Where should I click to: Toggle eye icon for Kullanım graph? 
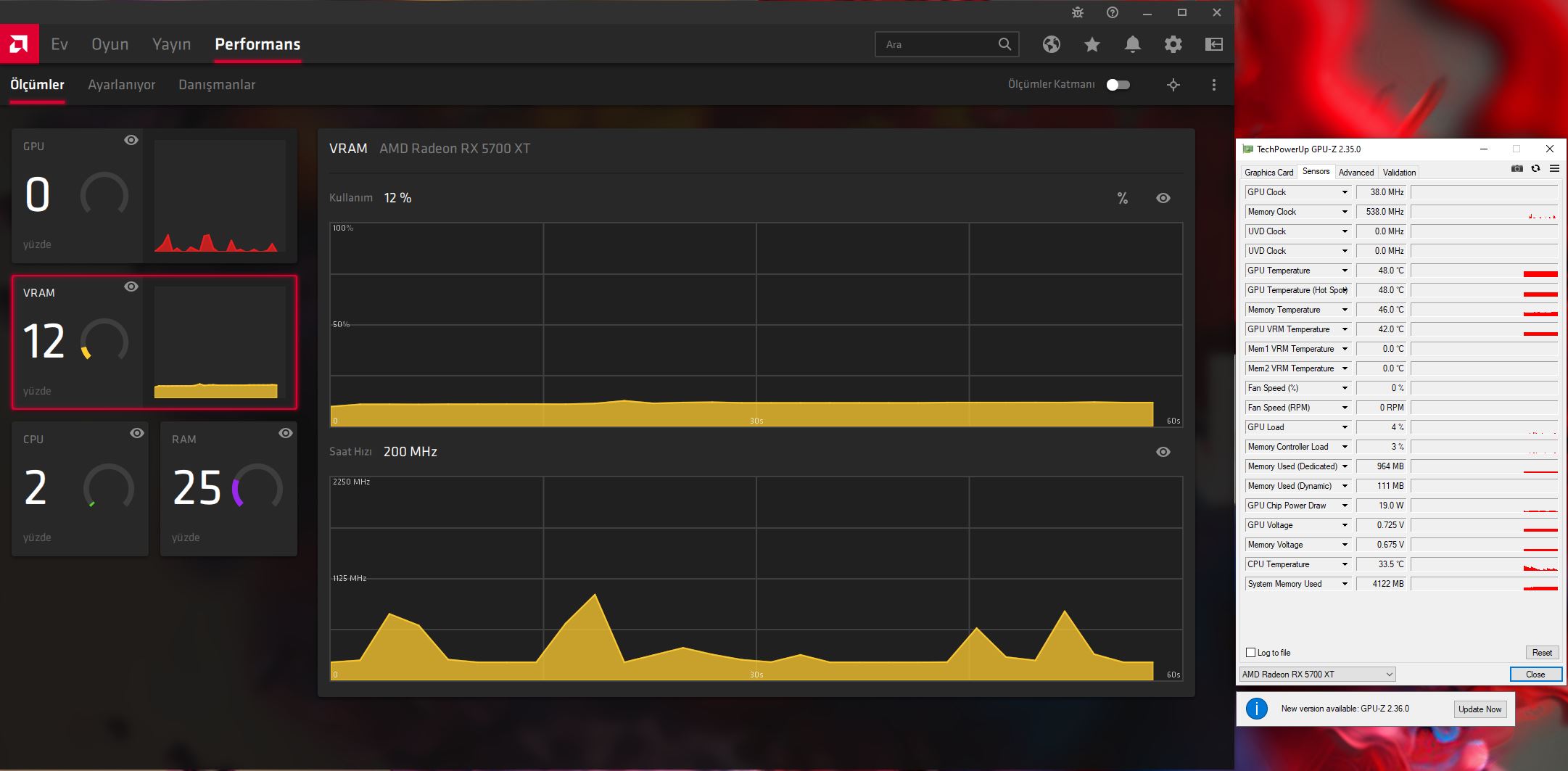tap(1163, 198)
